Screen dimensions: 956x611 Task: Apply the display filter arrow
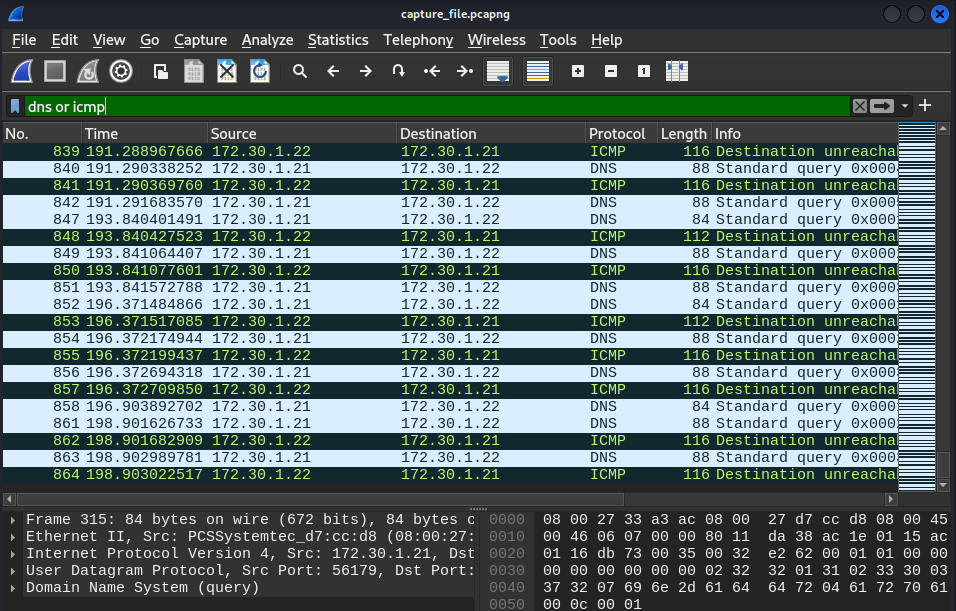[x=882, y=106]
